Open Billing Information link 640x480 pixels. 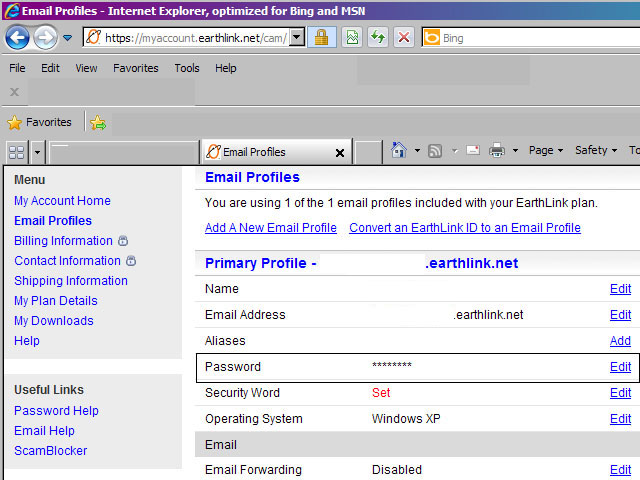coord(63,241)
